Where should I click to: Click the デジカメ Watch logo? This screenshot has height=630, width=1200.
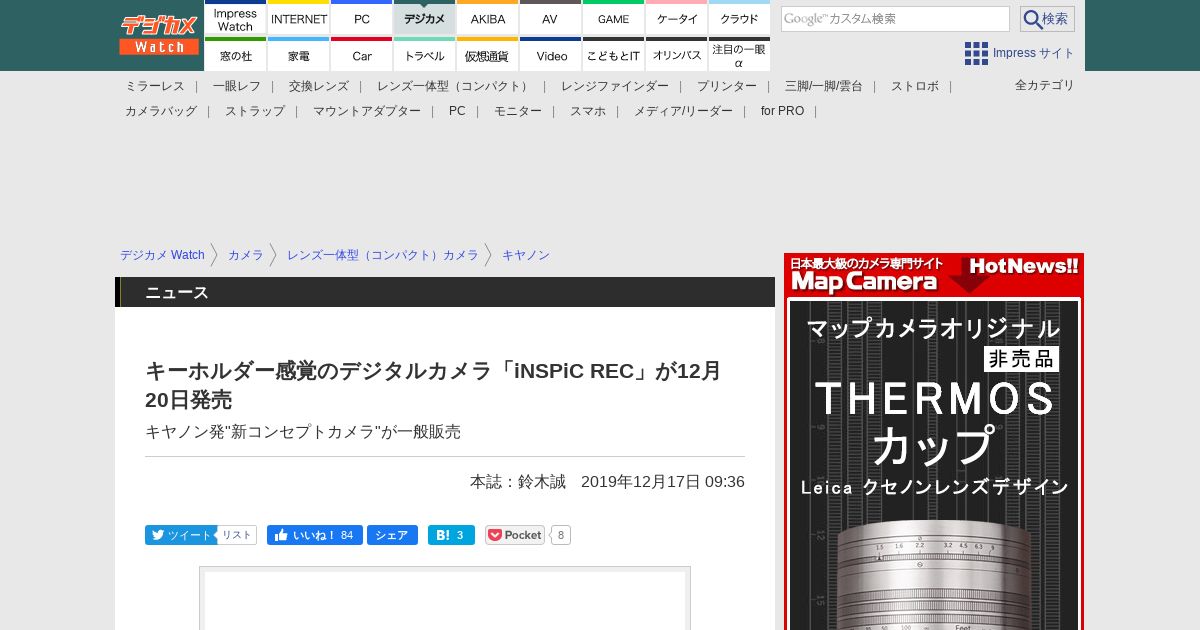point(159,35)
